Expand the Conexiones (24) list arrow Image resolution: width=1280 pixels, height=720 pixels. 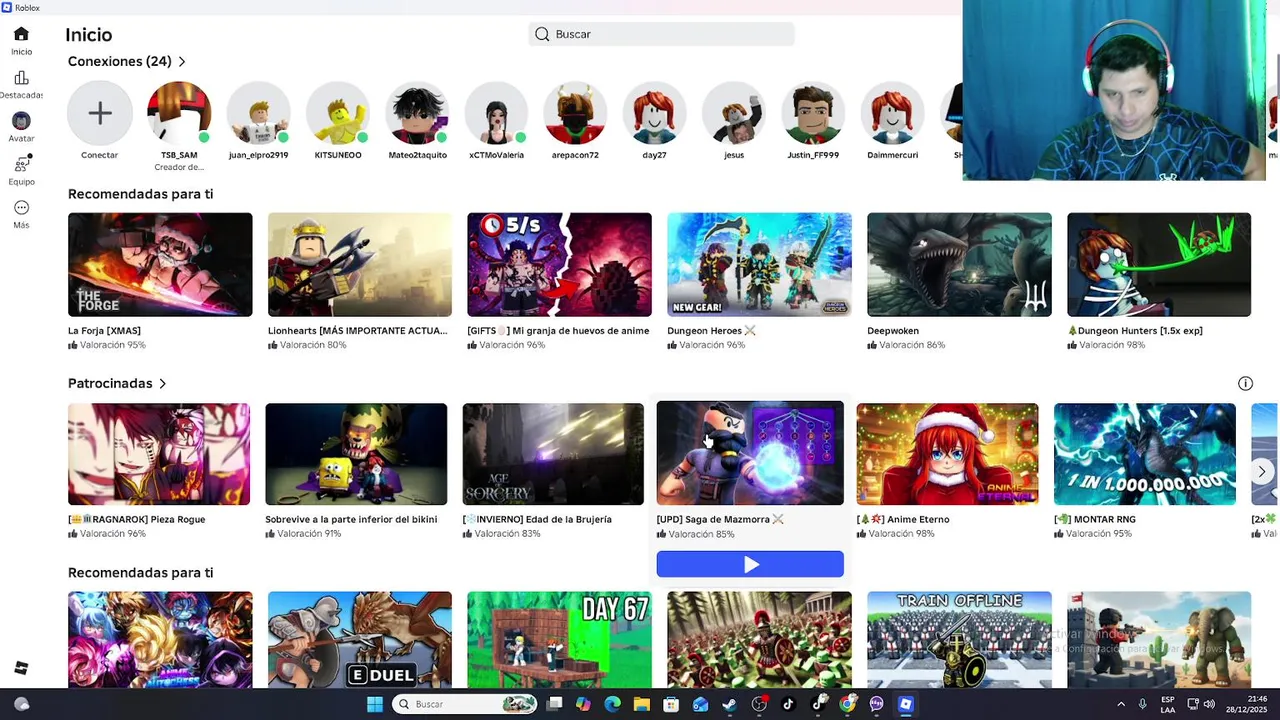click(182, 62)
